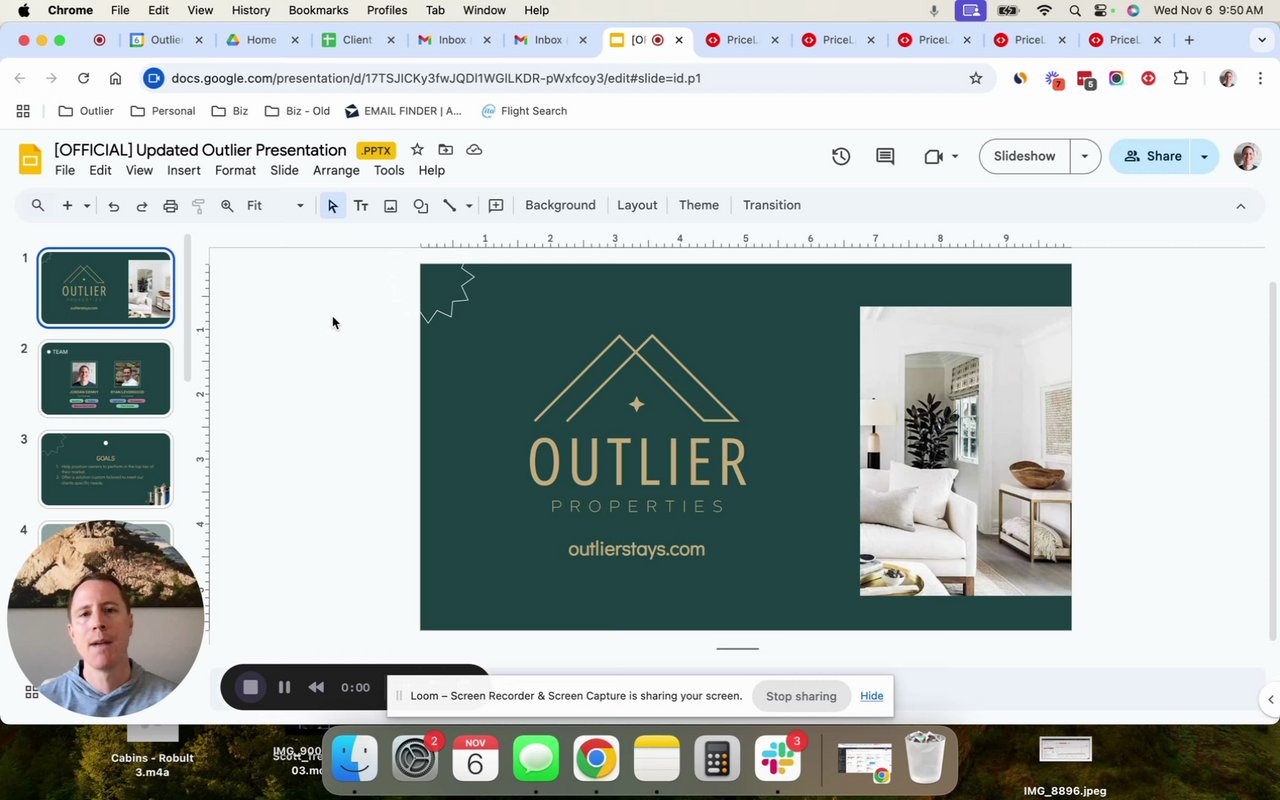The height and width of the screenshot is (800, 1280).
Task: Add a comment from toolbar
Action: tap(496, 206)
